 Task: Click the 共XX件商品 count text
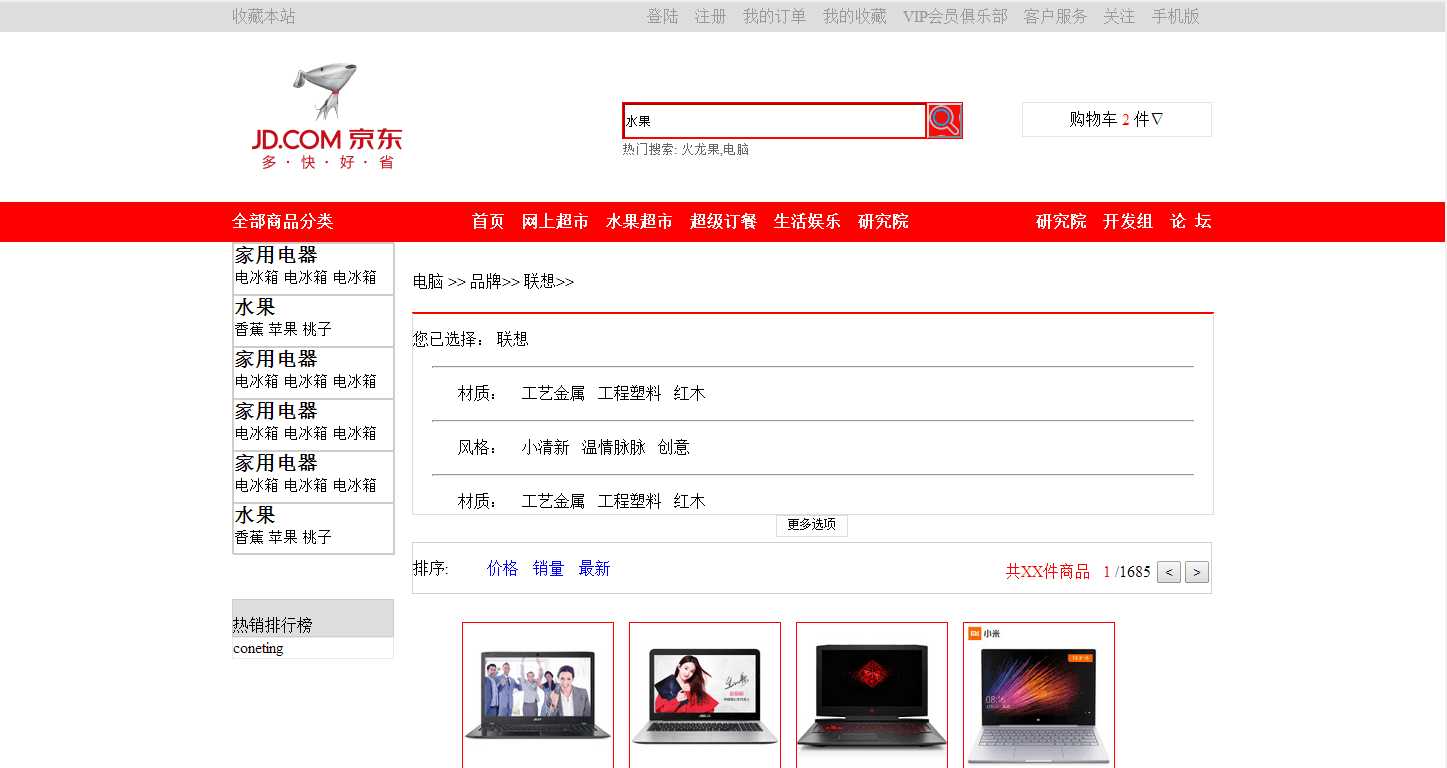tap(1048, 571)
